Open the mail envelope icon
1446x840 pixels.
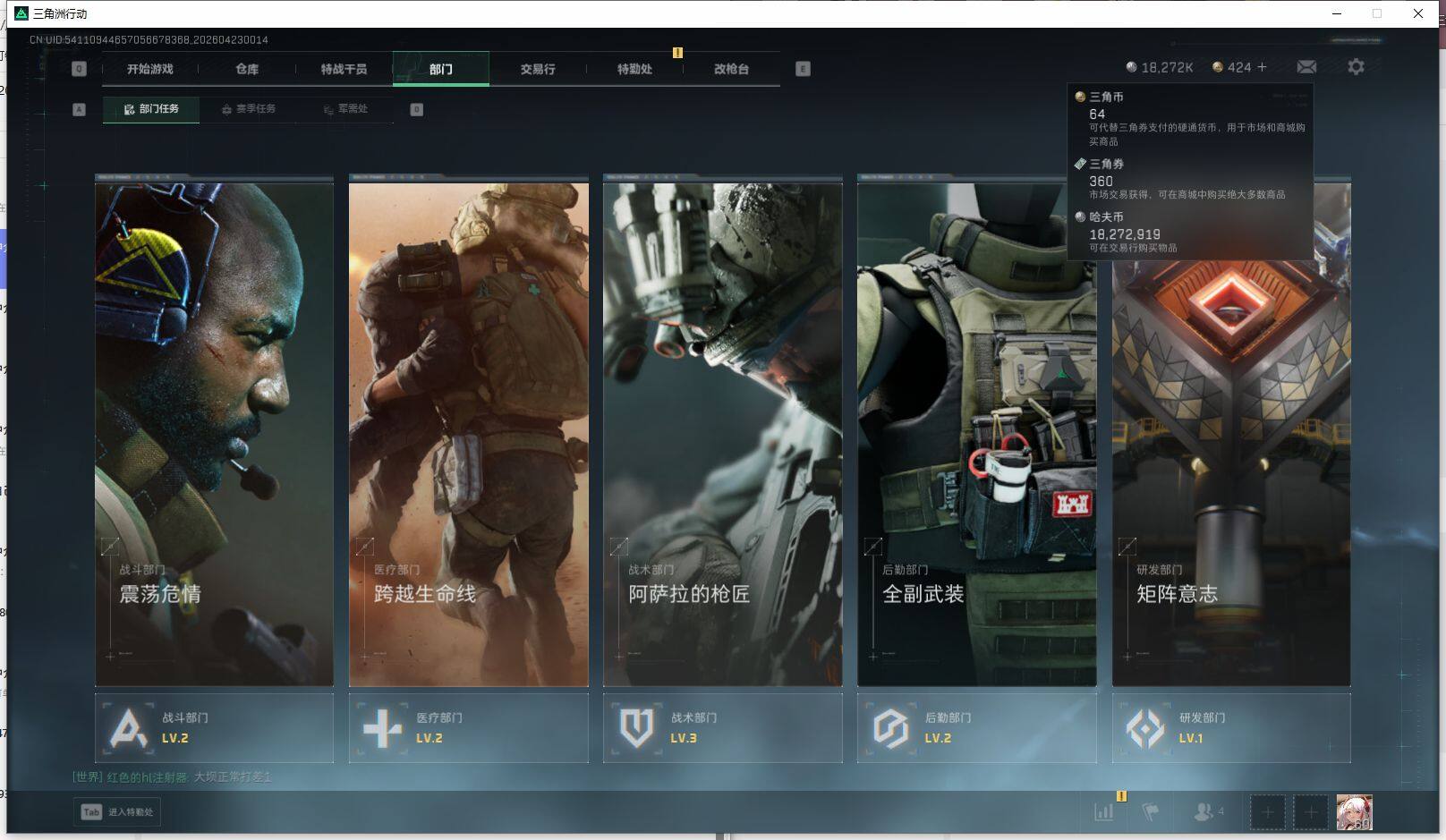point(1306,67)
